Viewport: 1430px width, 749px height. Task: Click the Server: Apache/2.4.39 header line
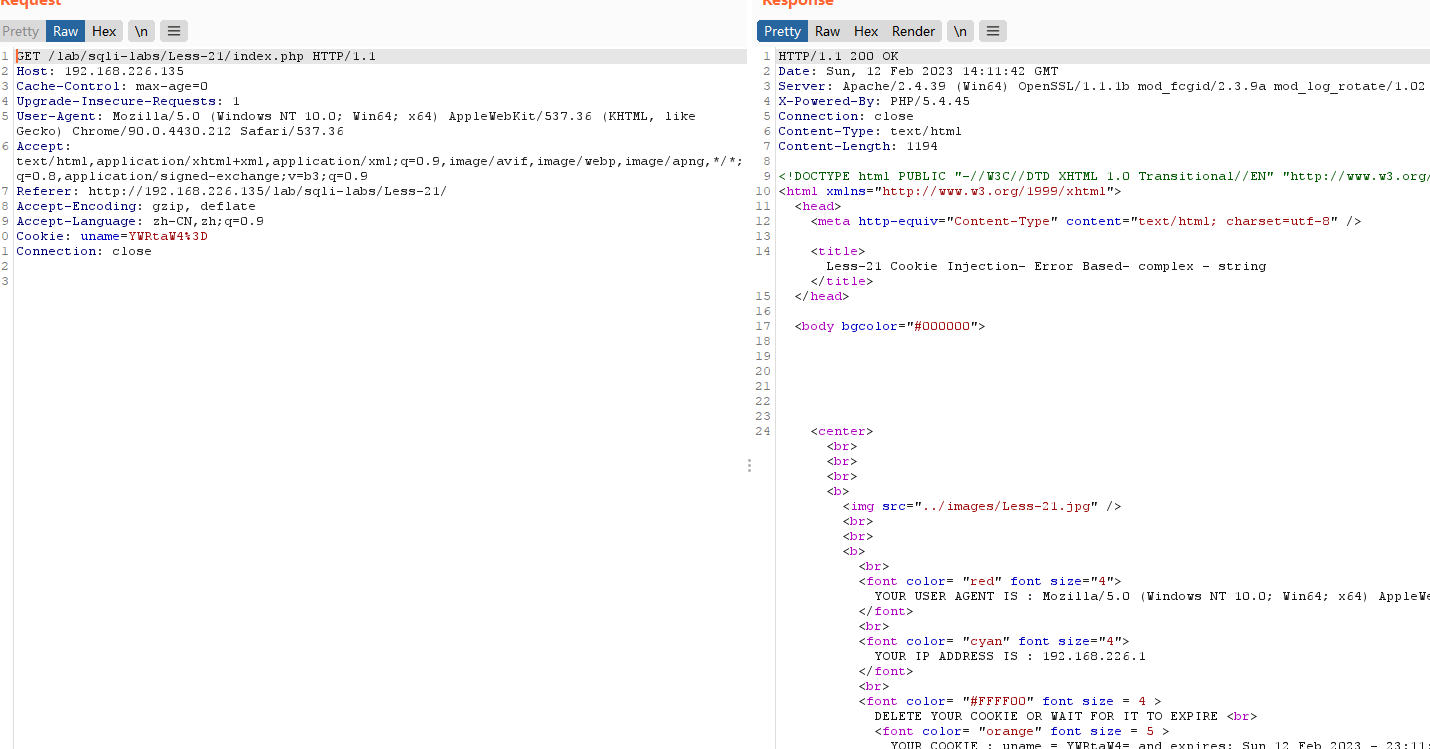(1102, 86)
